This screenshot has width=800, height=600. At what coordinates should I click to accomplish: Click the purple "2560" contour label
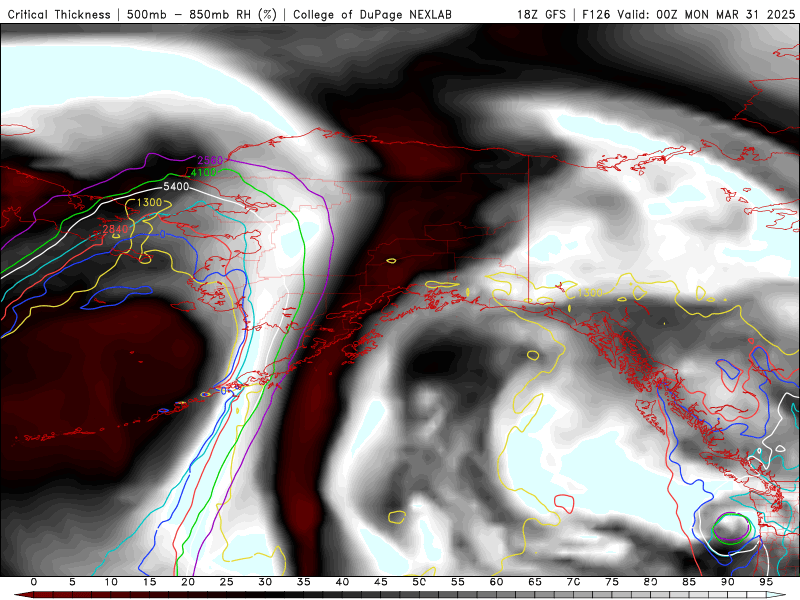pyautogui.click(x=210, y=160)
